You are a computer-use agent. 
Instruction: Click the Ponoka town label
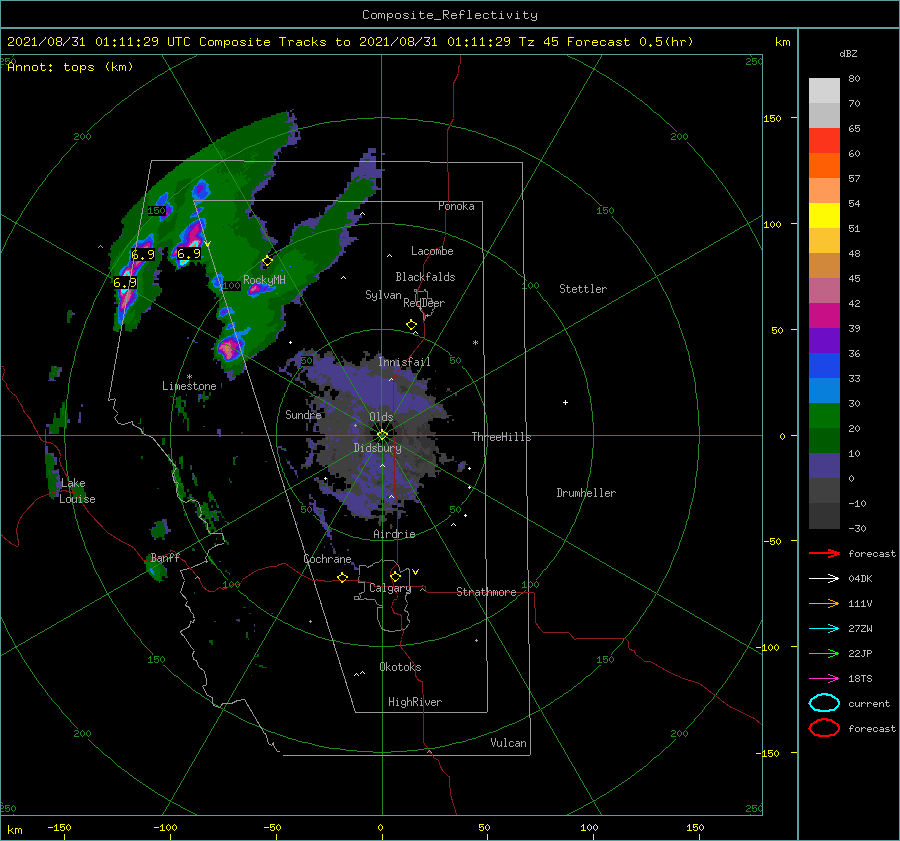pos(456,206)
